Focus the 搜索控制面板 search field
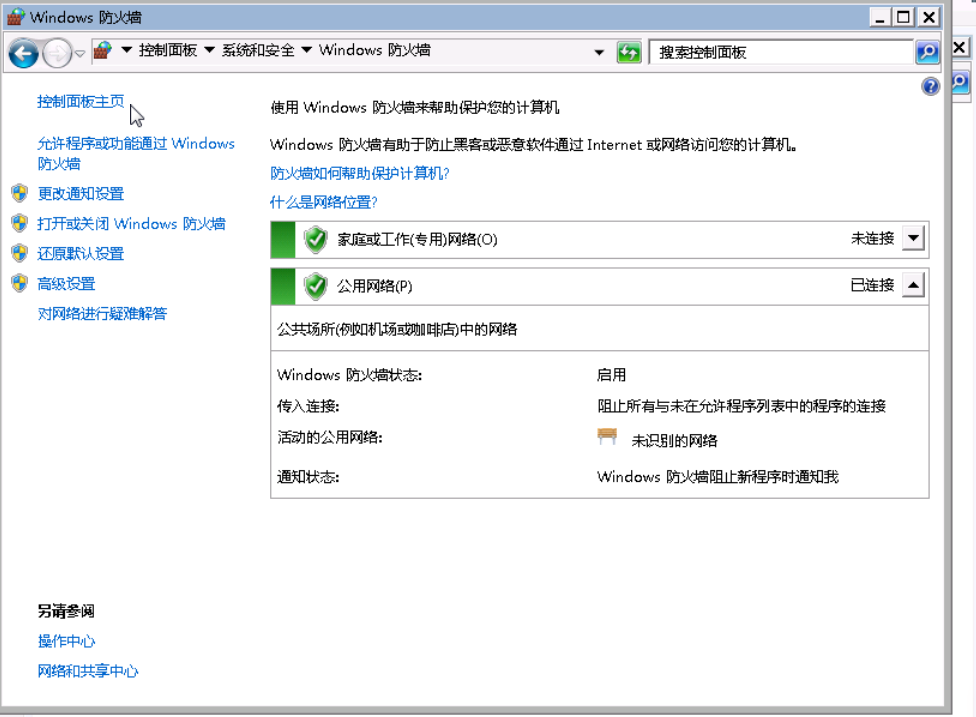The width and height of the screenshot is (976, 717). (x=781, y=52)
